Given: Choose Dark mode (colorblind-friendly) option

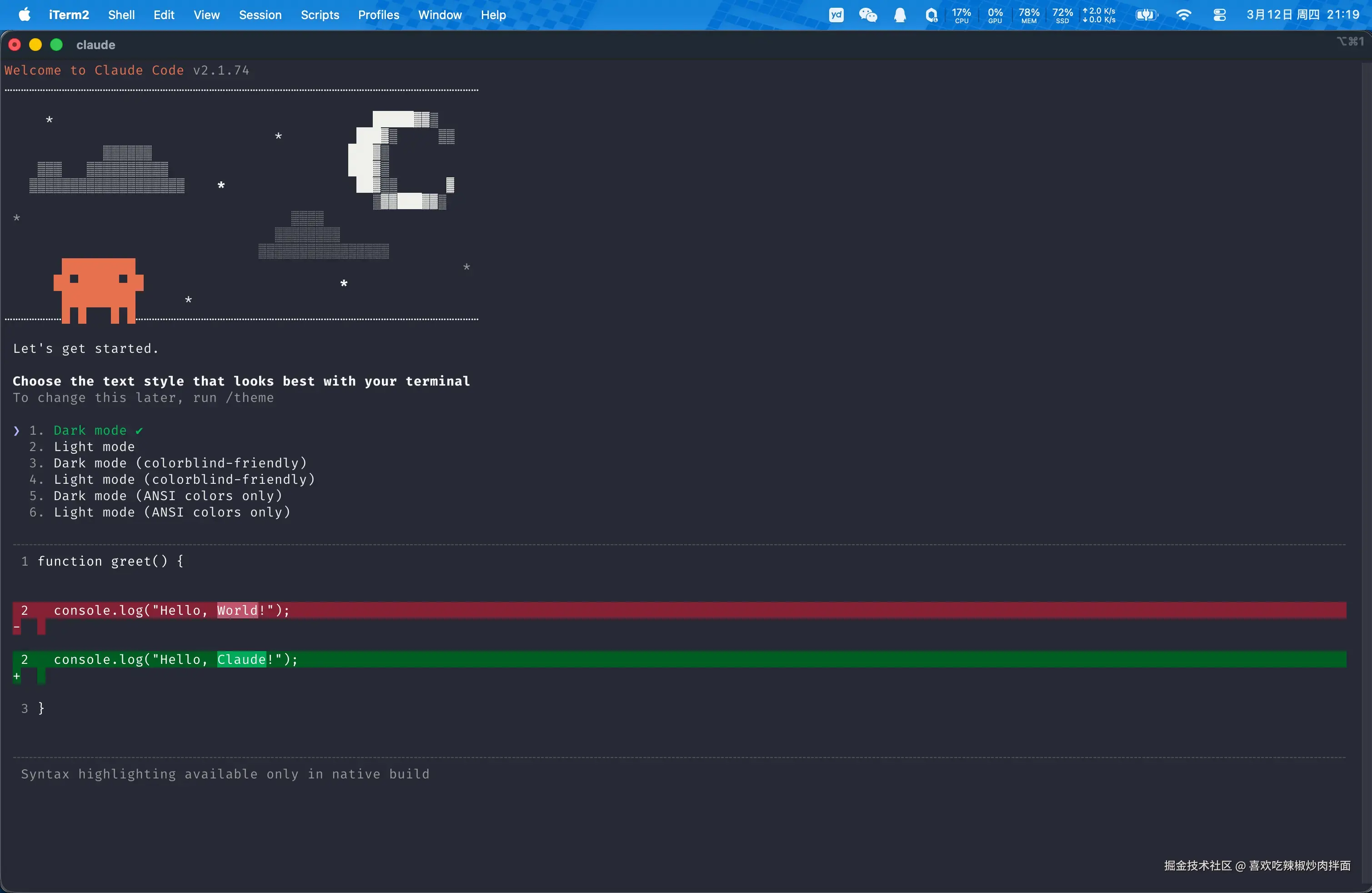Looking at the screenshot, I should 180,463.
